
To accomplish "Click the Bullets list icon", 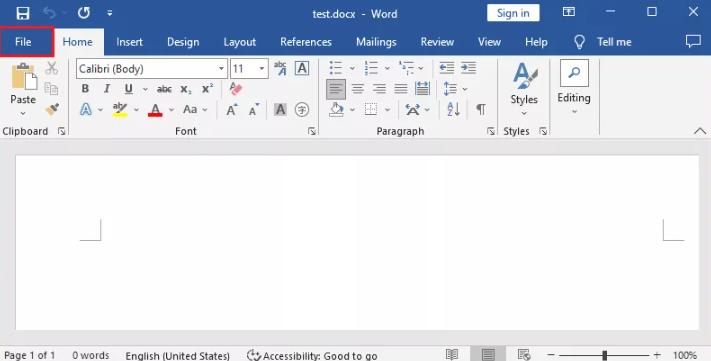I will 336,68.
